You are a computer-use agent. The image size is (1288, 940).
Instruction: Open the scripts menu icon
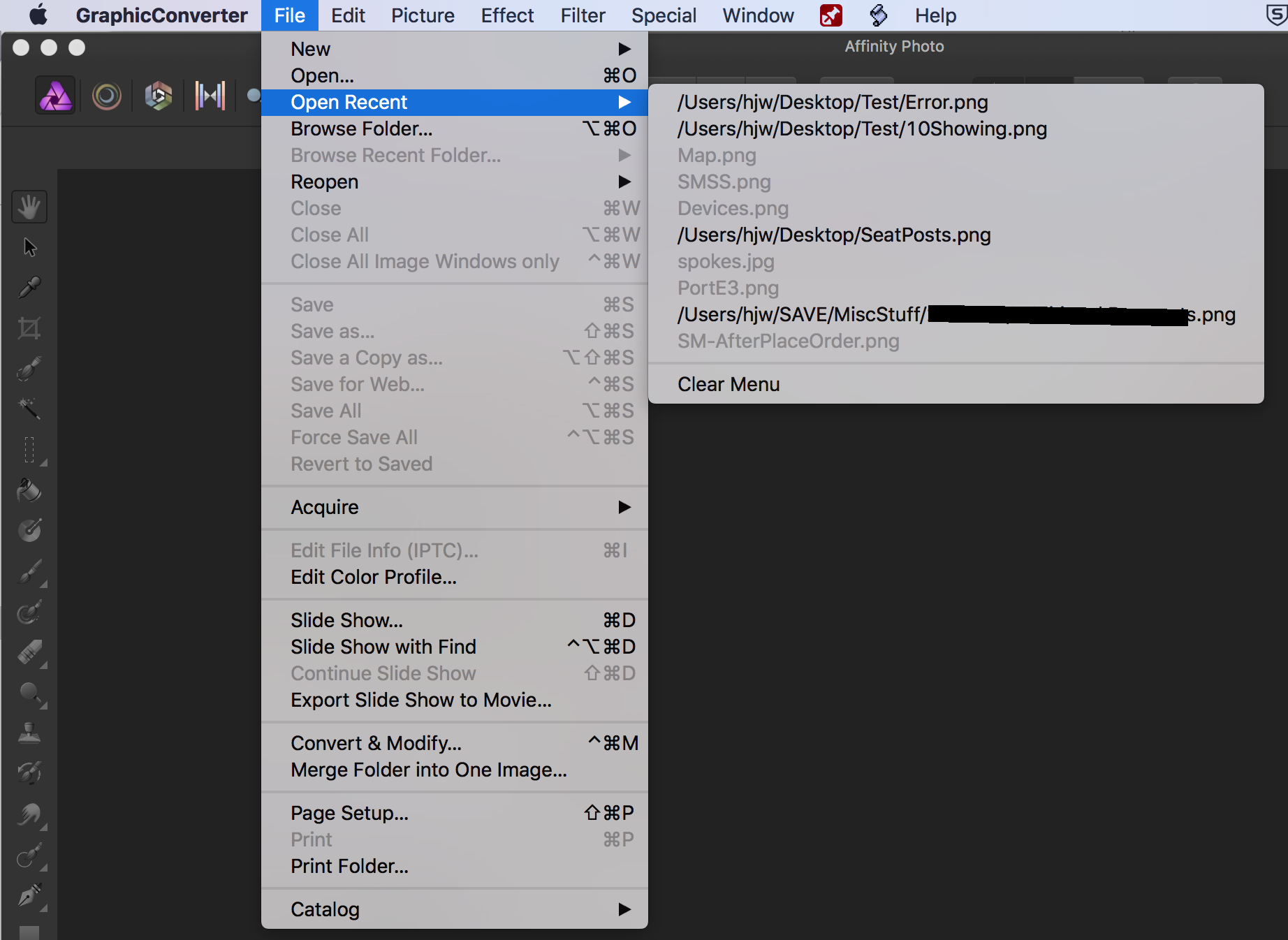[879, 15]
